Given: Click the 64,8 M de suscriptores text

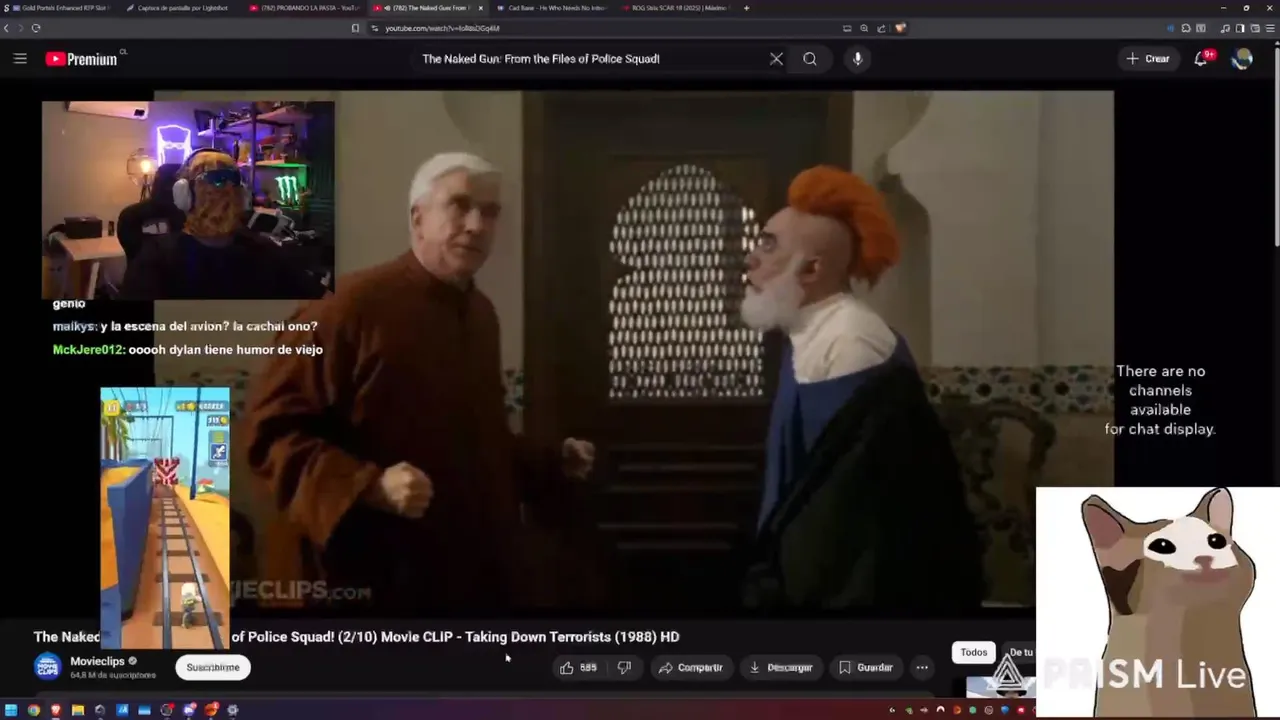Looking at the screenshot, I should point(113,675).
